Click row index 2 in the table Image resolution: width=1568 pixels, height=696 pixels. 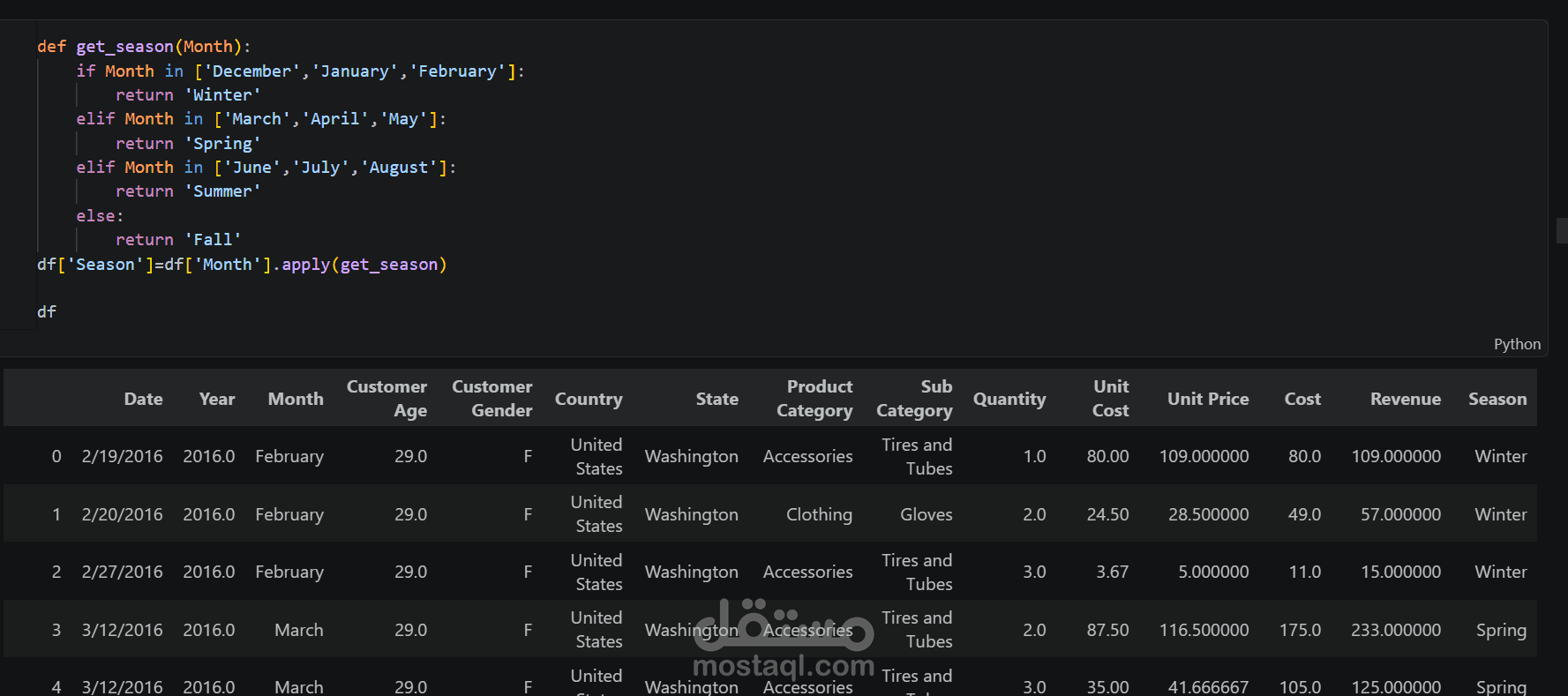click(x=56, y=572)
